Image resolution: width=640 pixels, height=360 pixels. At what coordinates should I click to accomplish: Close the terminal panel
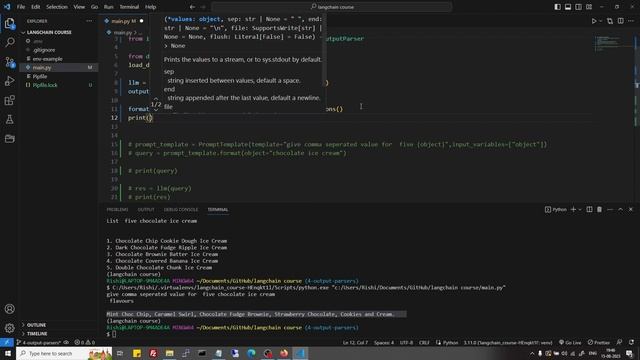point(631,209)
